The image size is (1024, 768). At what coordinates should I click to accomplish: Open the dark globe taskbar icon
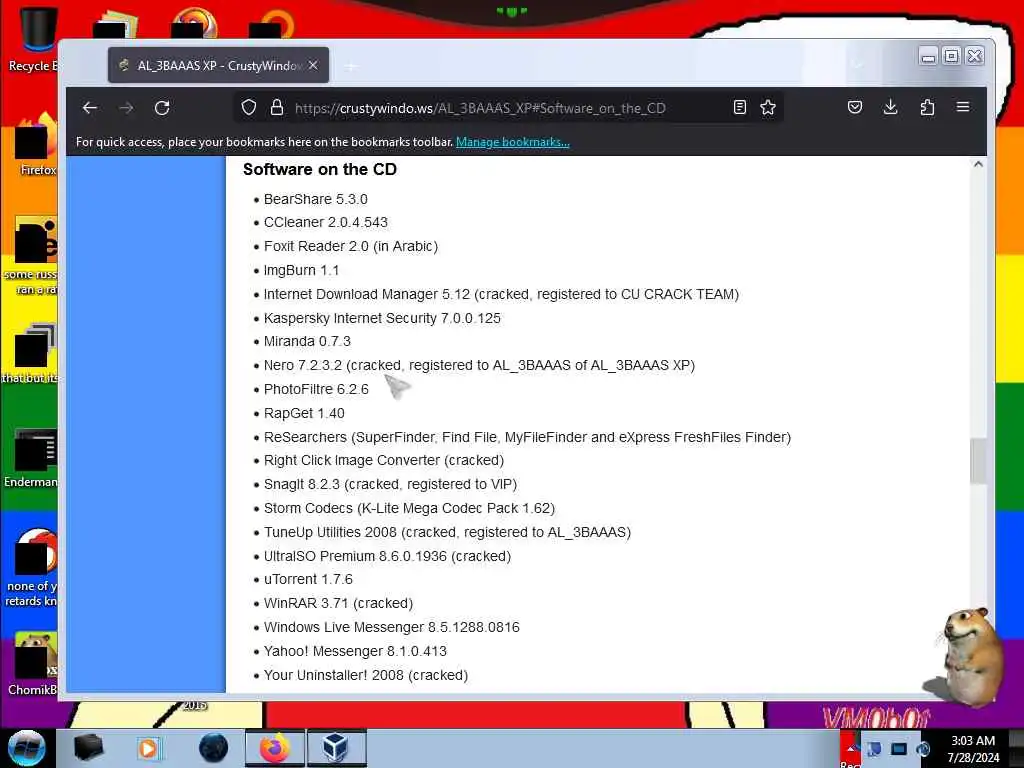click(214, 748)
